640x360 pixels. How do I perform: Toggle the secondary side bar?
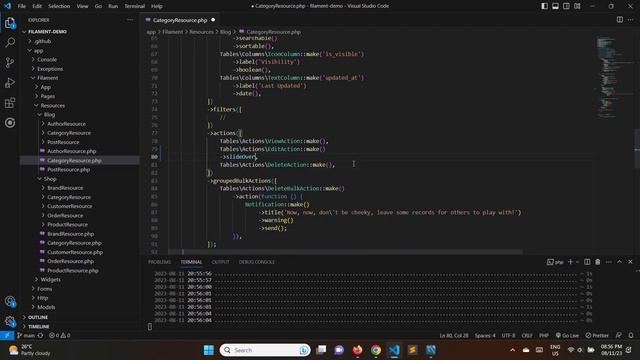pyautogui.click(x=566, y=6)
